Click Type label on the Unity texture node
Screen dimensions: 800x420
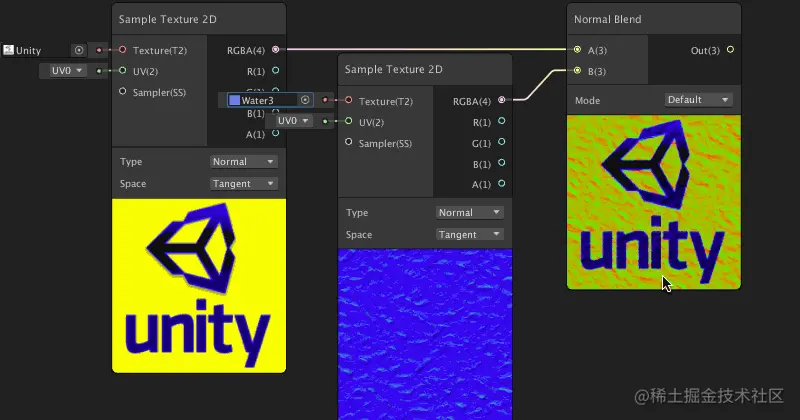(x=131, y=162)
